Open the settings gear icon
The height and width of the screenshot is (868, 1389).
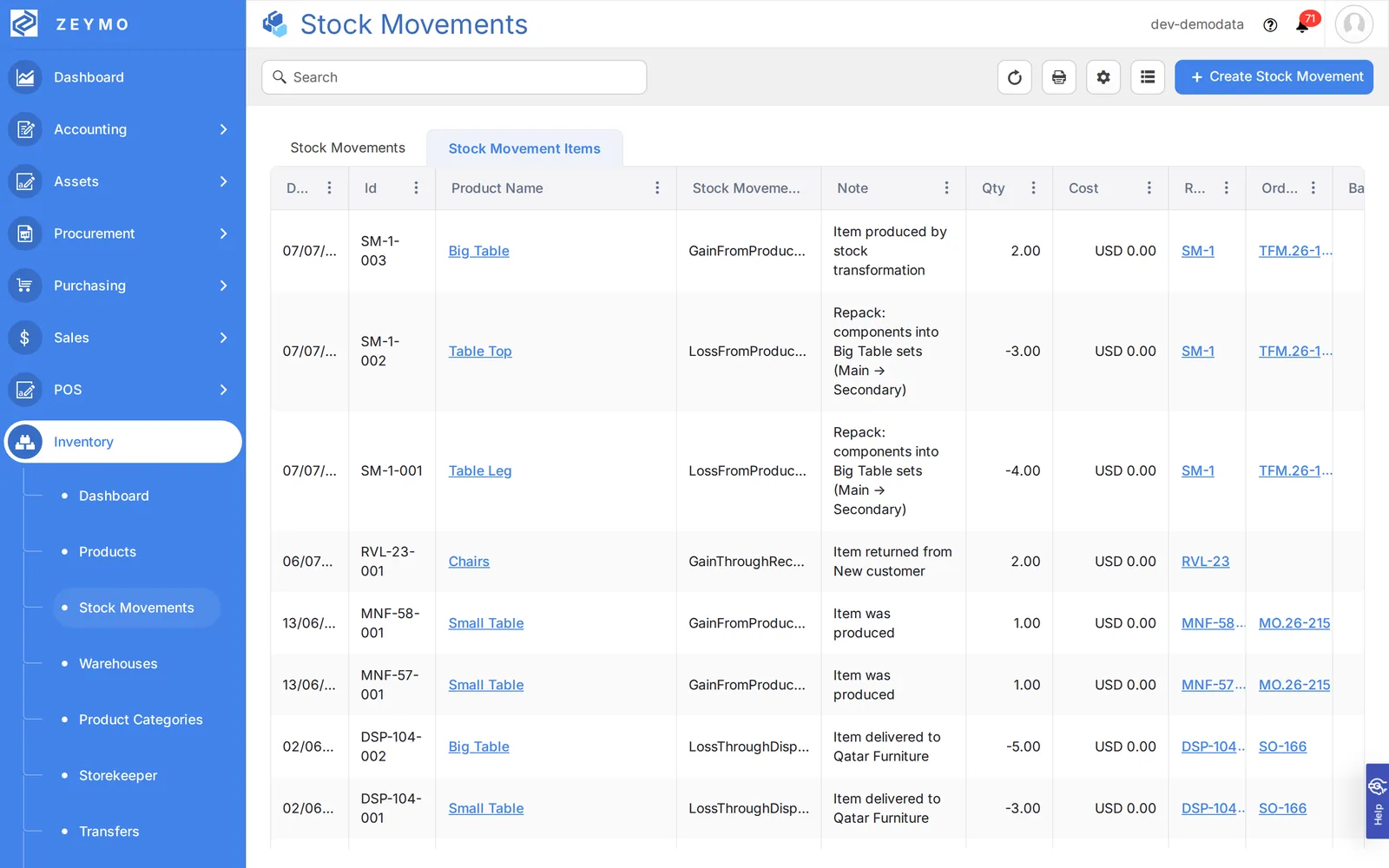pos(1103,77)
